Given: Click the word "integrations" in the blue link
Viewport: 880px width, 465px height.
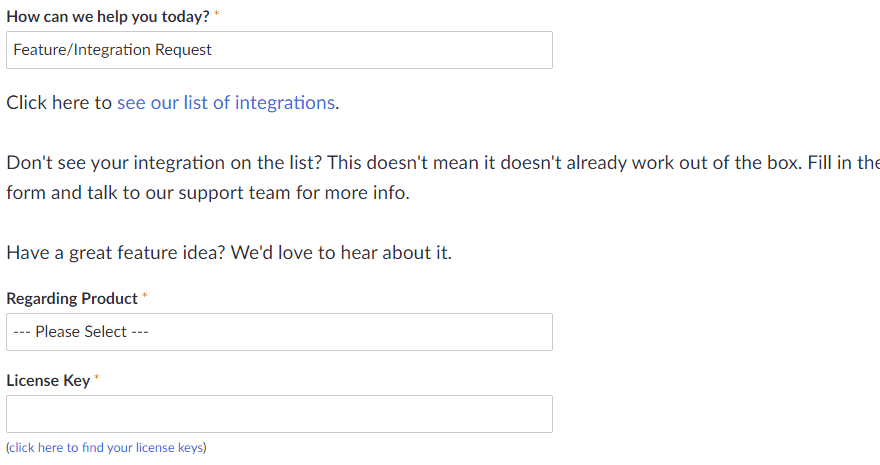Looking at the screenshot, I should click(285, 102).
